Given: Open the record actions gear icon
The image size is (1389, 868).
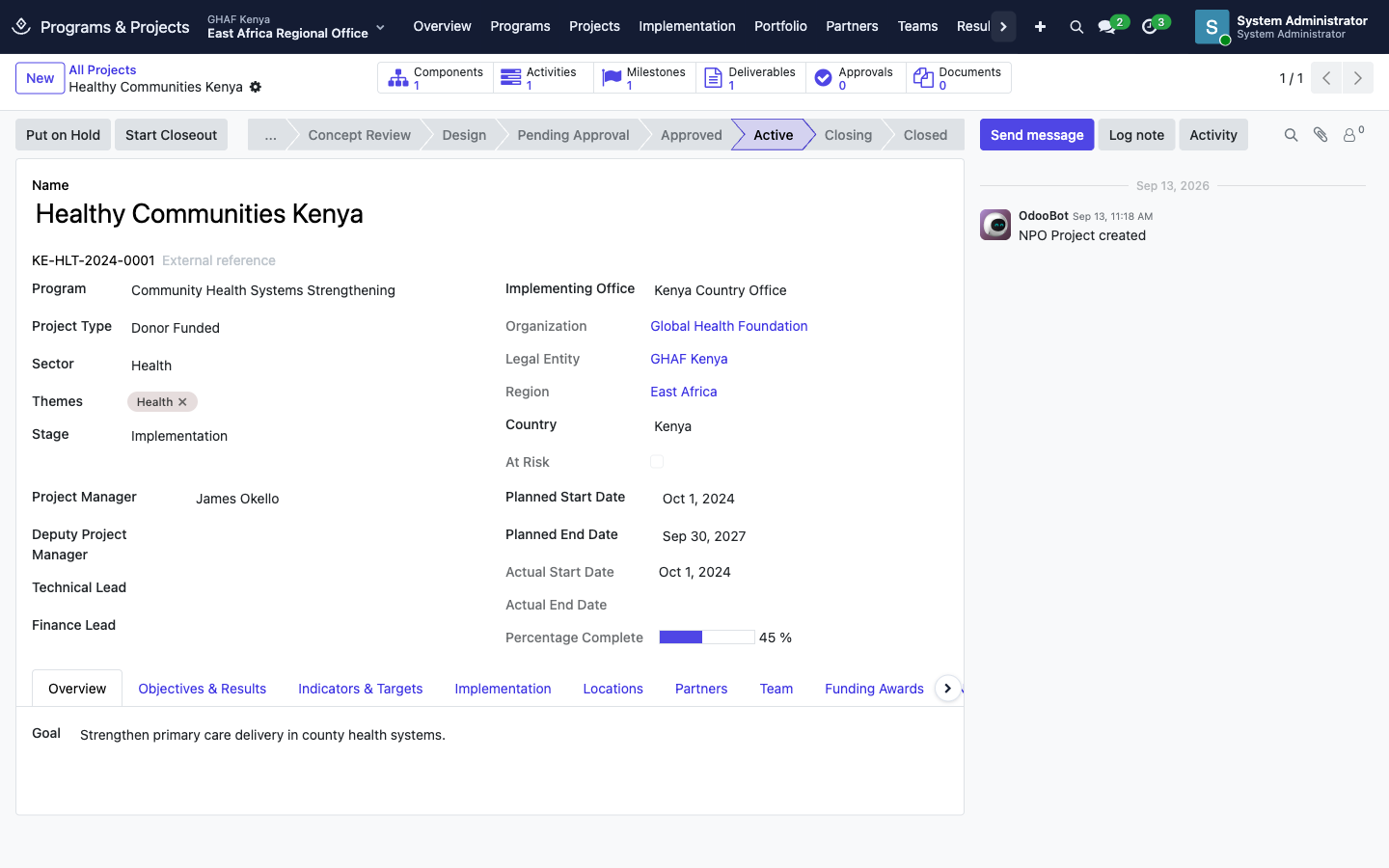Looking at the screenshot, I should coord(256,87).
